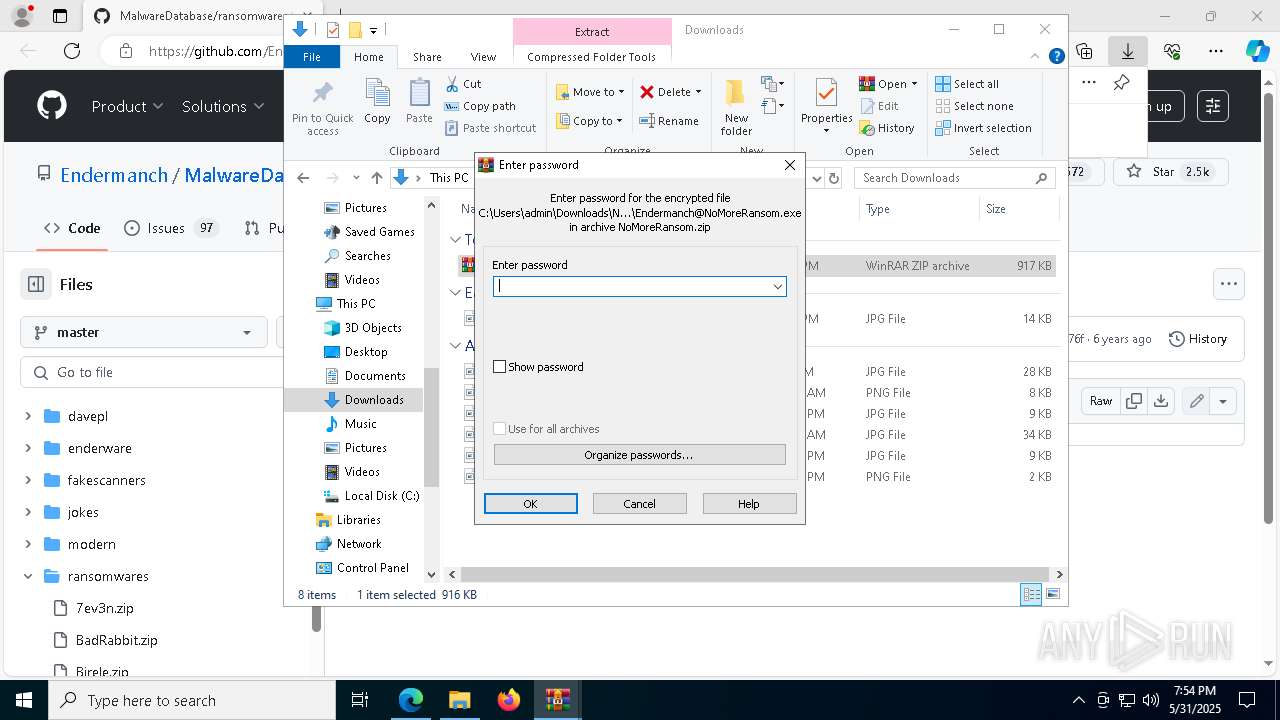The image size is (1280, 720).
Task: Switch to the Share ribbon tab
Action: (427, 57)
